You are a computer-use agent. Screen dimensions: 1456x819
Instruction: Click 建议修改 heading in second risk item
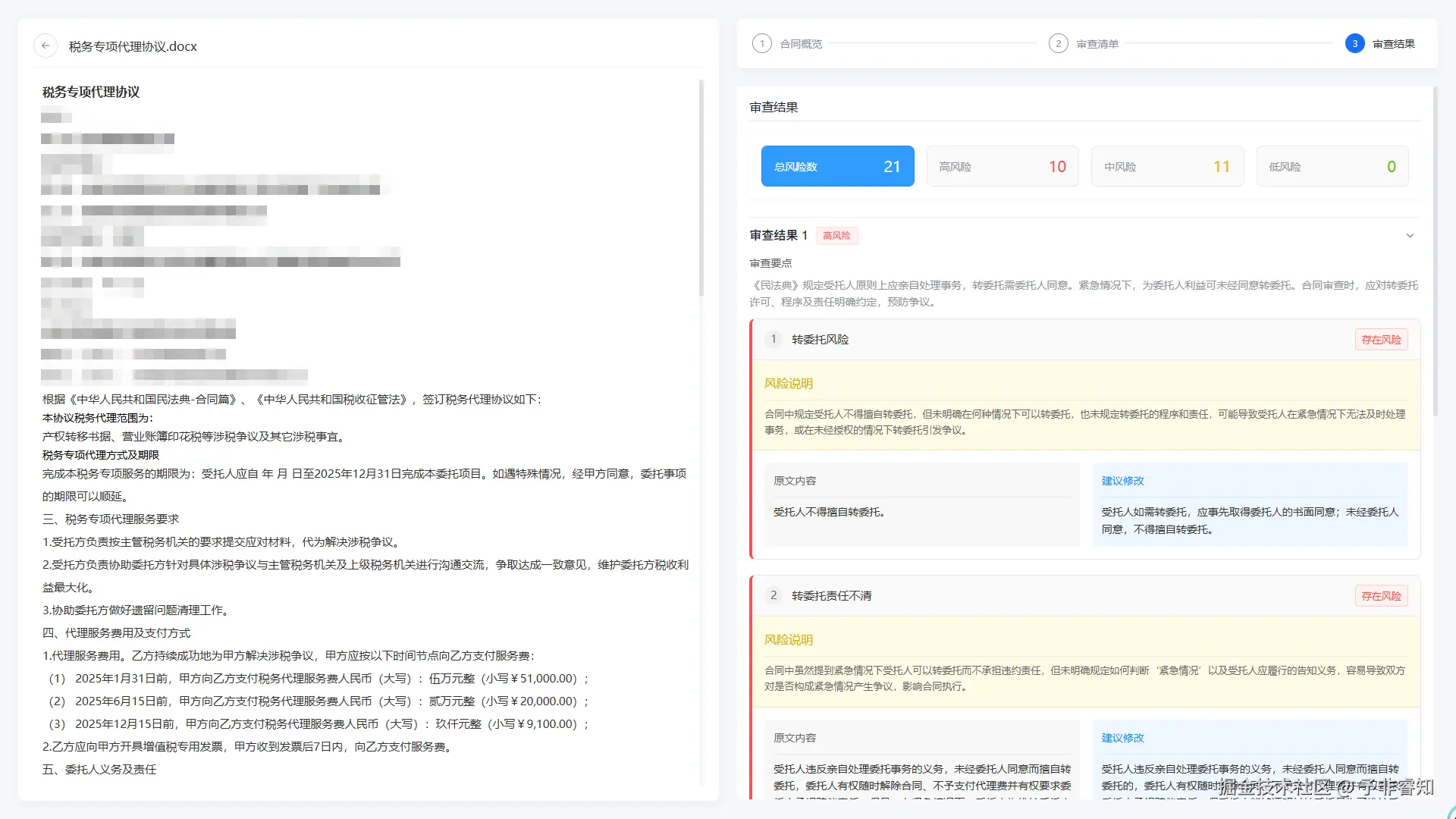[1122, 738]
